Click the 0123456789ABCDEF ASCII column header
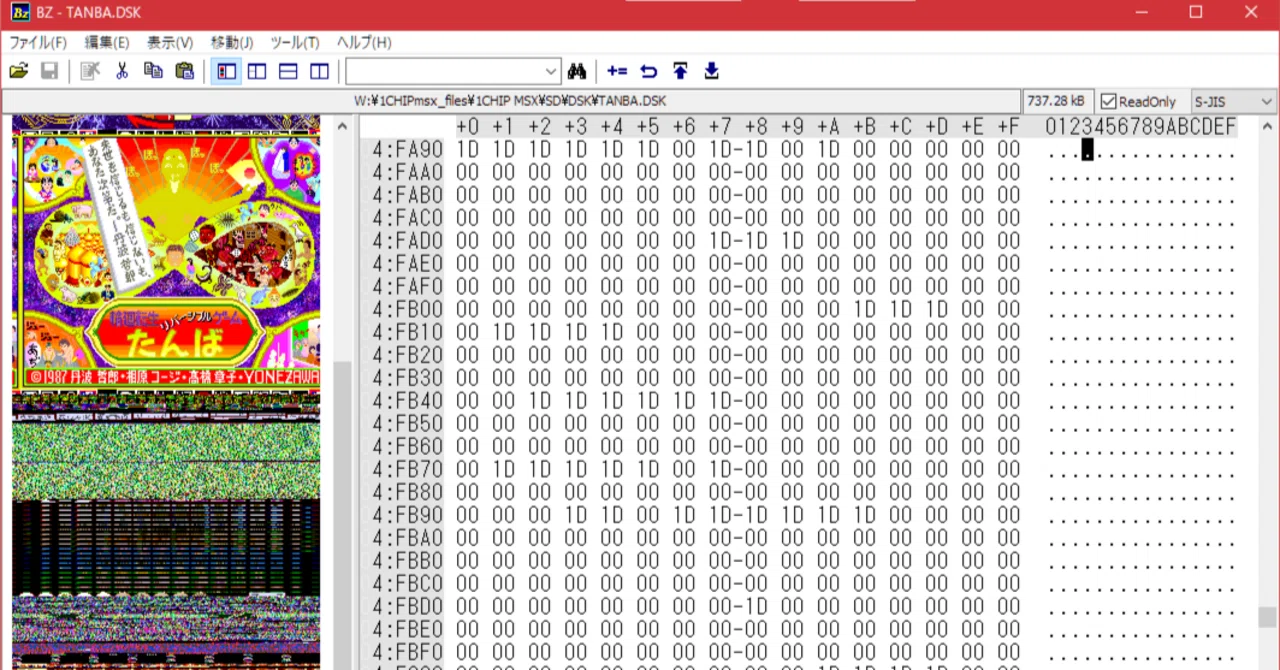Screen dimensions: 1280x670 click(x=1141, y=126)
